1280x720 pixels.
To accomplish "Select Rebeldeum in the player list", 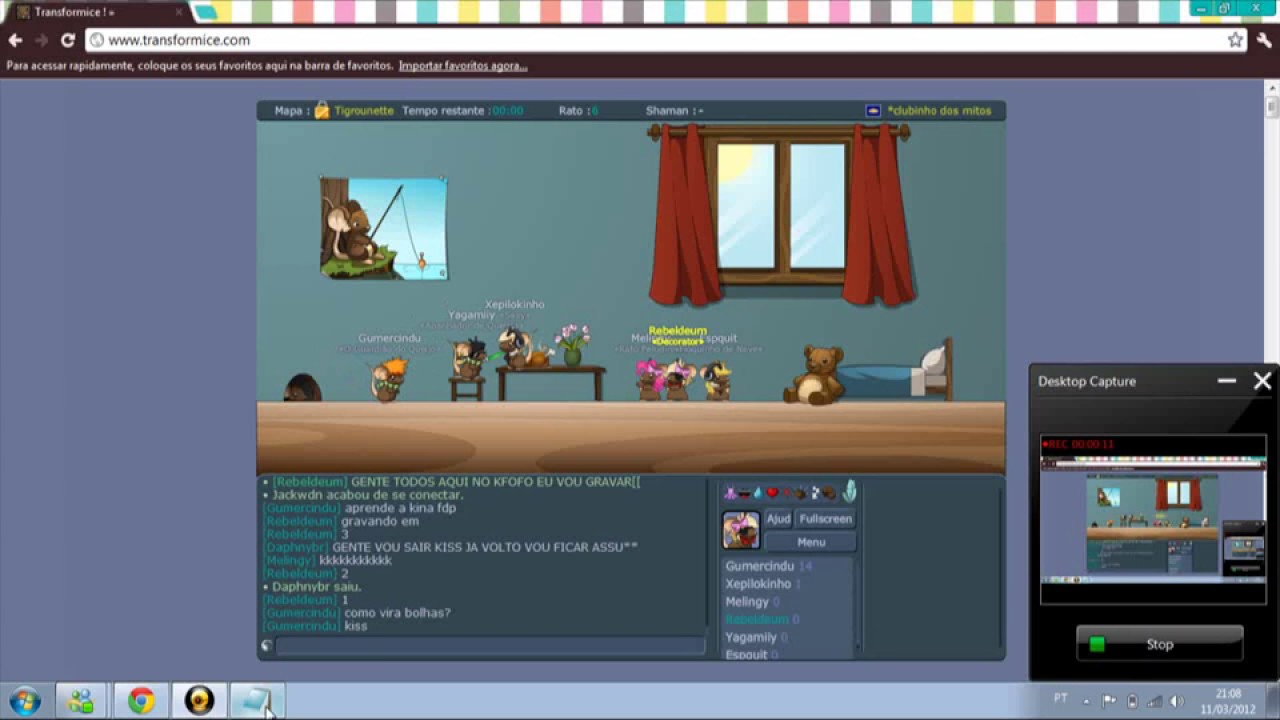I will tap(762, 619).
